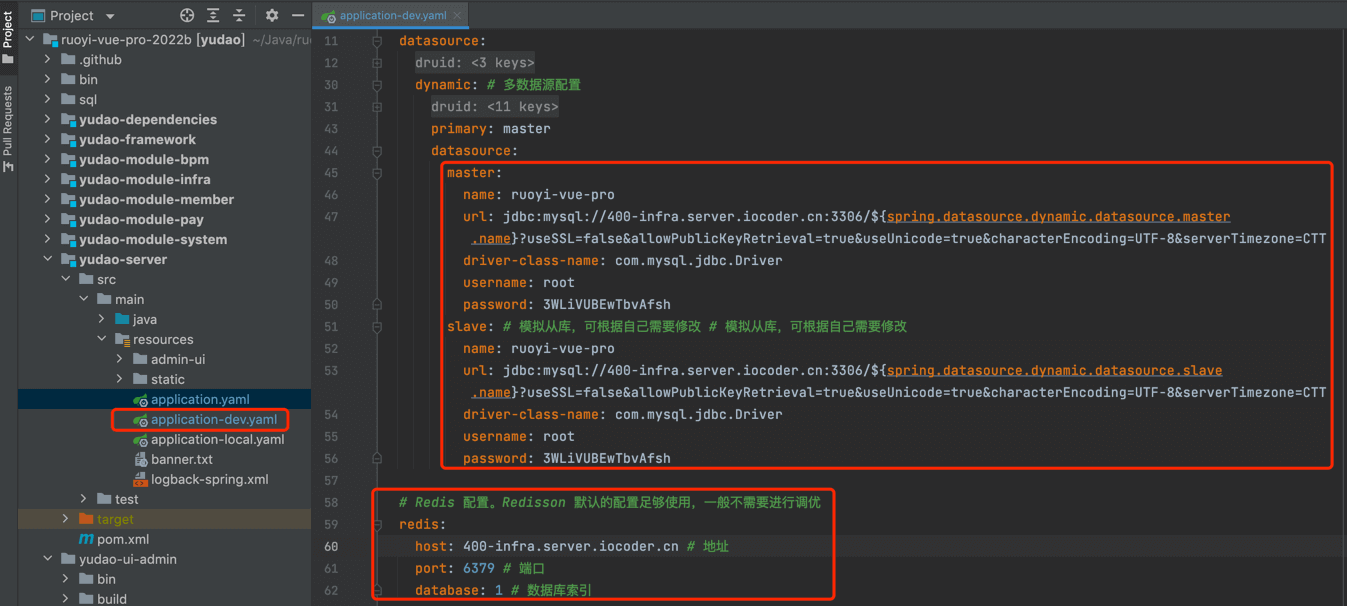The width and height of the screenshot is (1347, 606).
Task: Collapse the datasource fold on line 11
Action: click(376, 40)
